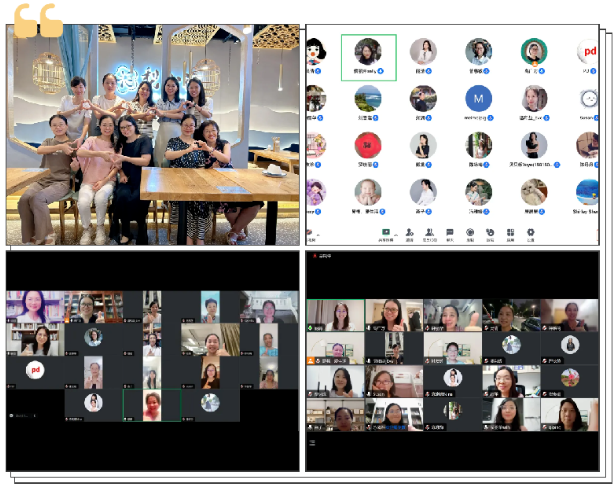The image size is (614, 485).
Task: Select the blue "M" letter avatar participant
Action: tap(479, 99)
